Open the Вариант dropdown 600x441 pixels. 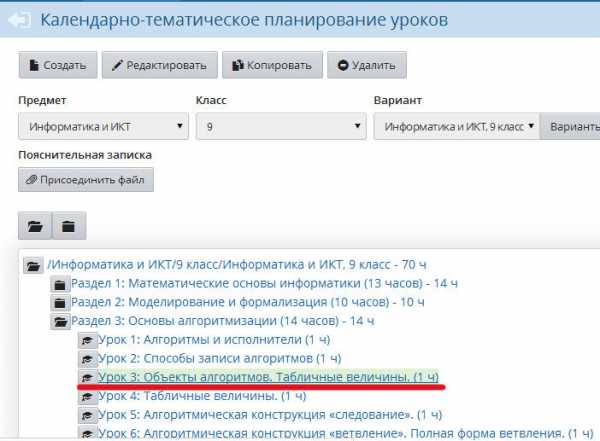tap(457, 126)
